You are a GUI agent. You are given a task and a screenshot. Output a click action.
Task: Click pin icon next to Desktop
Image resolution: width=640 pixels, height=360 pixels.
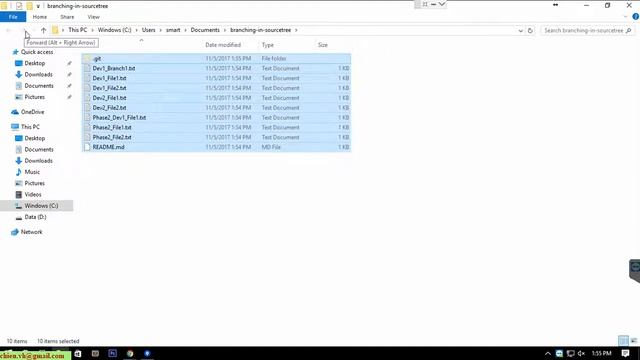coord(69,63)
